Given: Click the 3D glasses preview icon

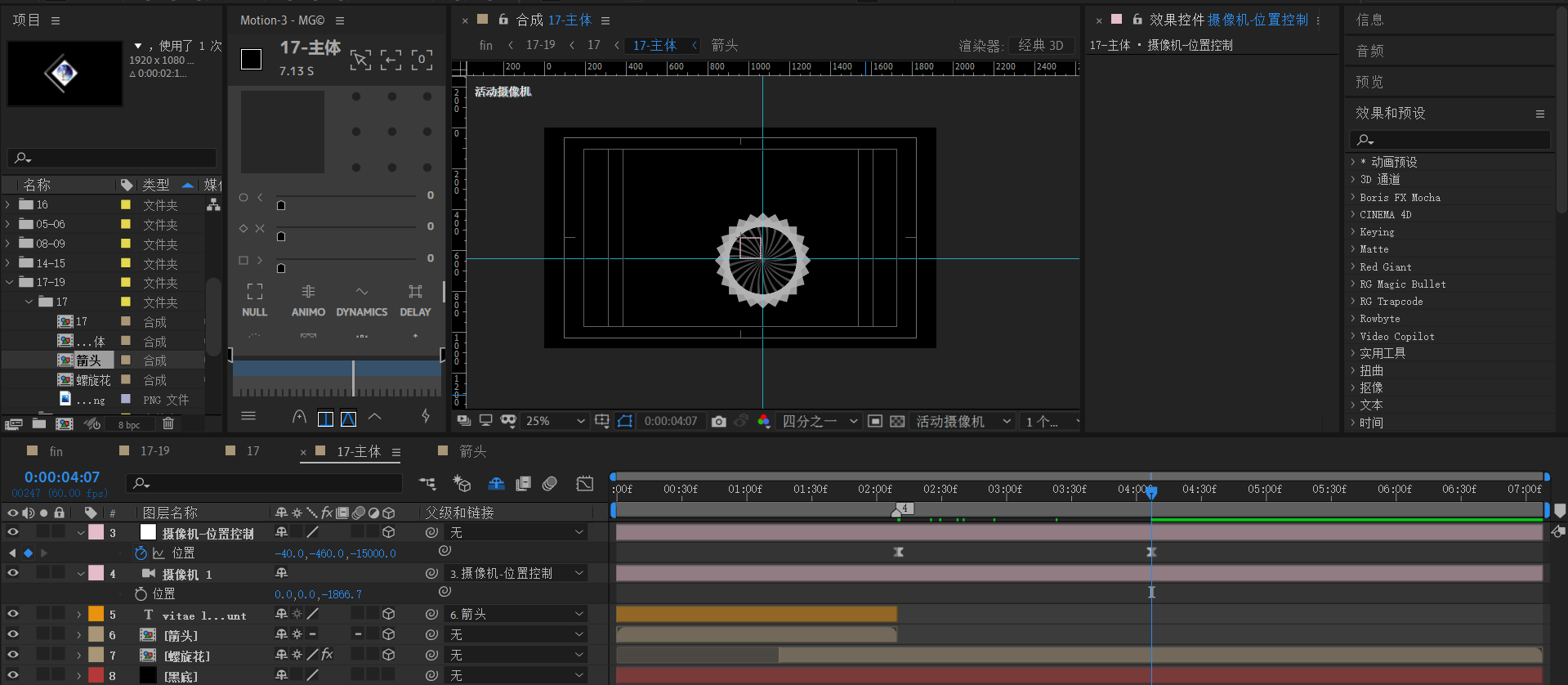Looking at the screenshot, I should (508, 421).
